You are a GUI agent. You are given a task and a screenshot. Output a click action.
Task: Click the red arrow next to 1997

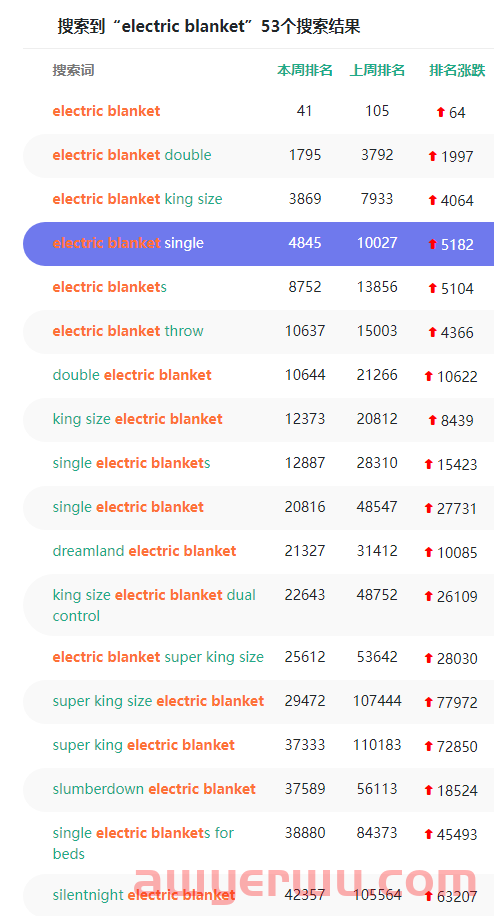tap(433, 156)
